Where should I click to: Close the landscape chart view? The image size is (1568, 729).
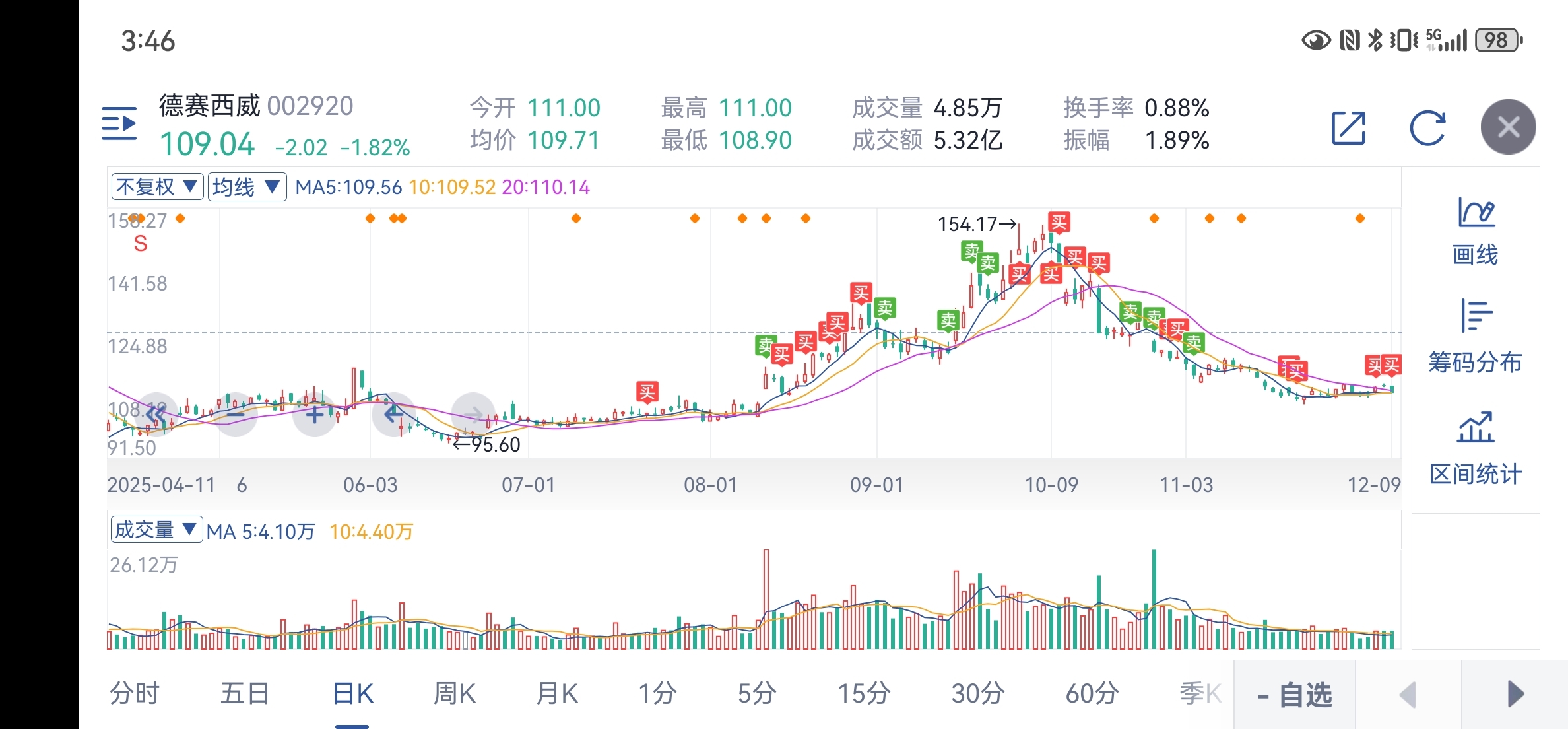tap(1508, 127)
